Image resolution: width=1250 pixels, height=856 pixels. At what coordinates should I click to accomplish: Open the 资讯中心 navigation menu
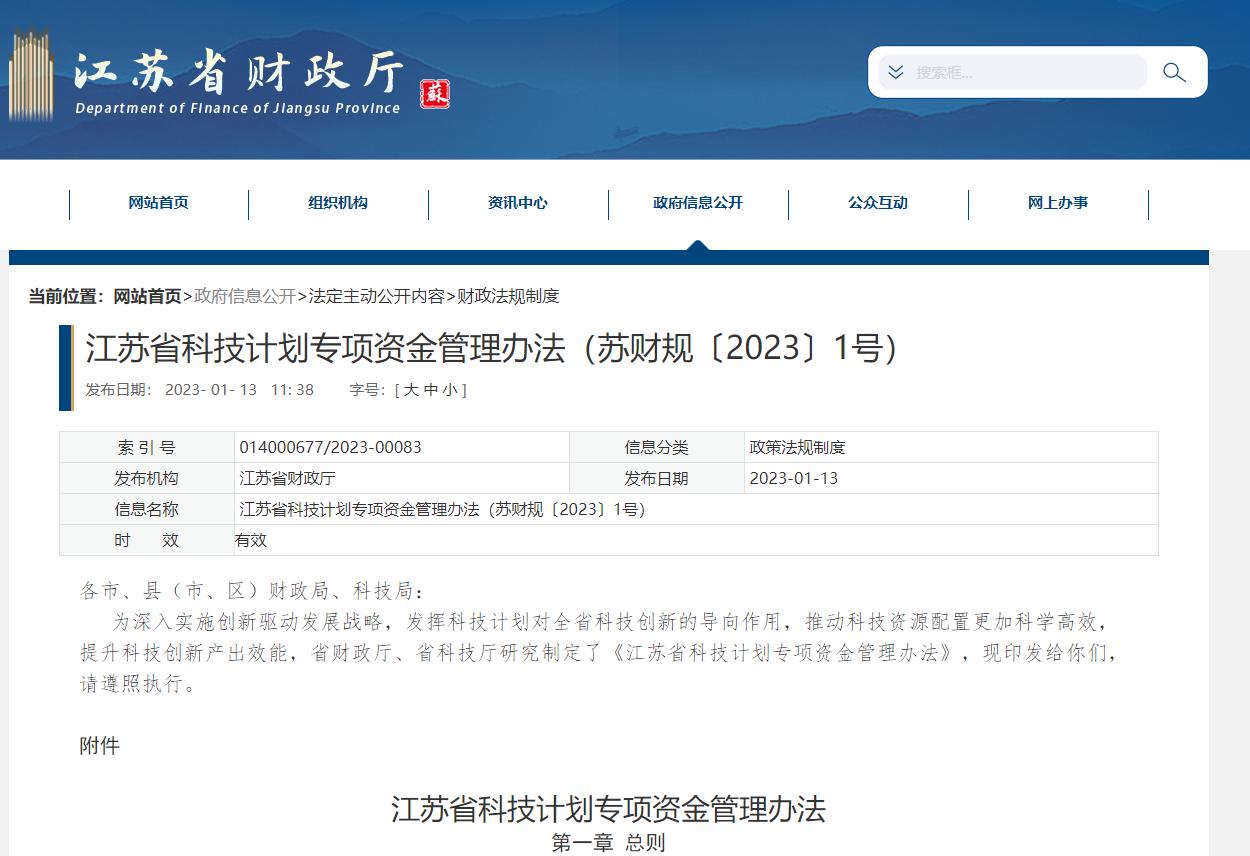516,203
